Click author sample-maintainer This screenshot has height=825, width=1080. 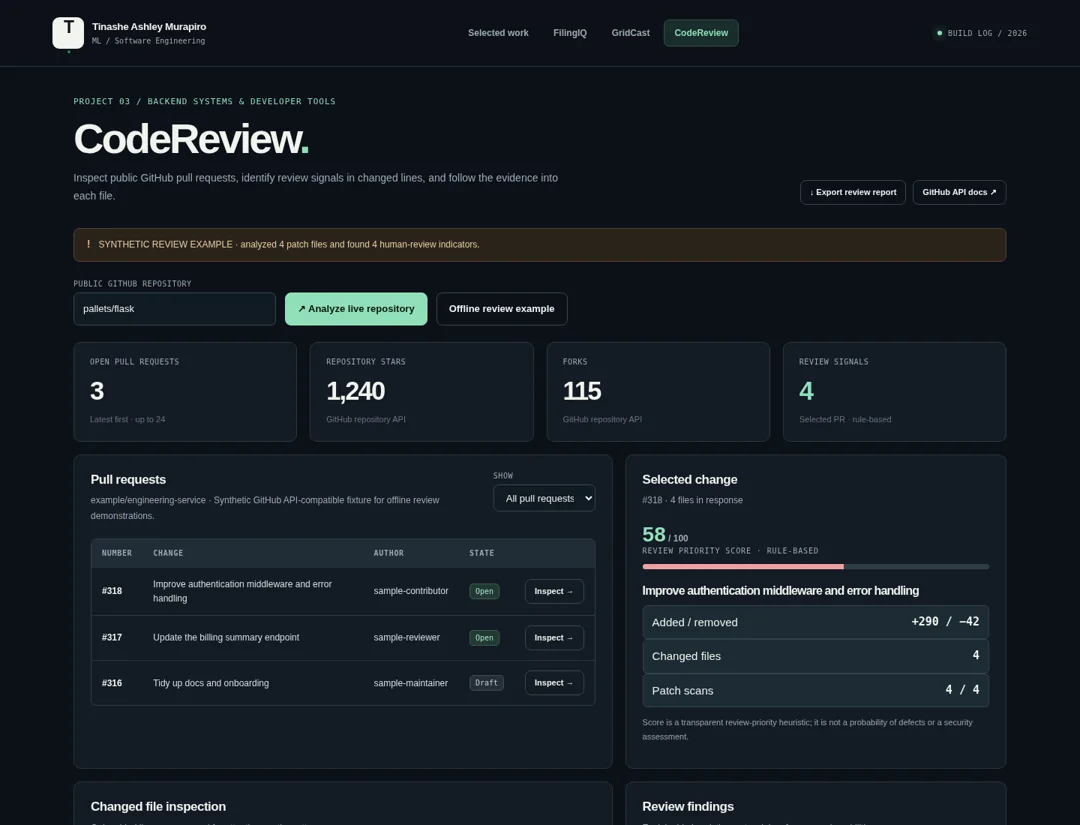[x=411, y=683]
